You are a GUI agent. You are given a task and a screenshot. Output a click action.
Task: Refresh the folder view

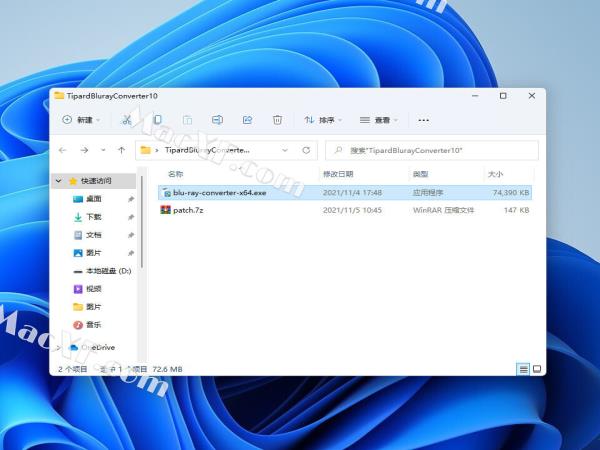click(x=306, y=150)
